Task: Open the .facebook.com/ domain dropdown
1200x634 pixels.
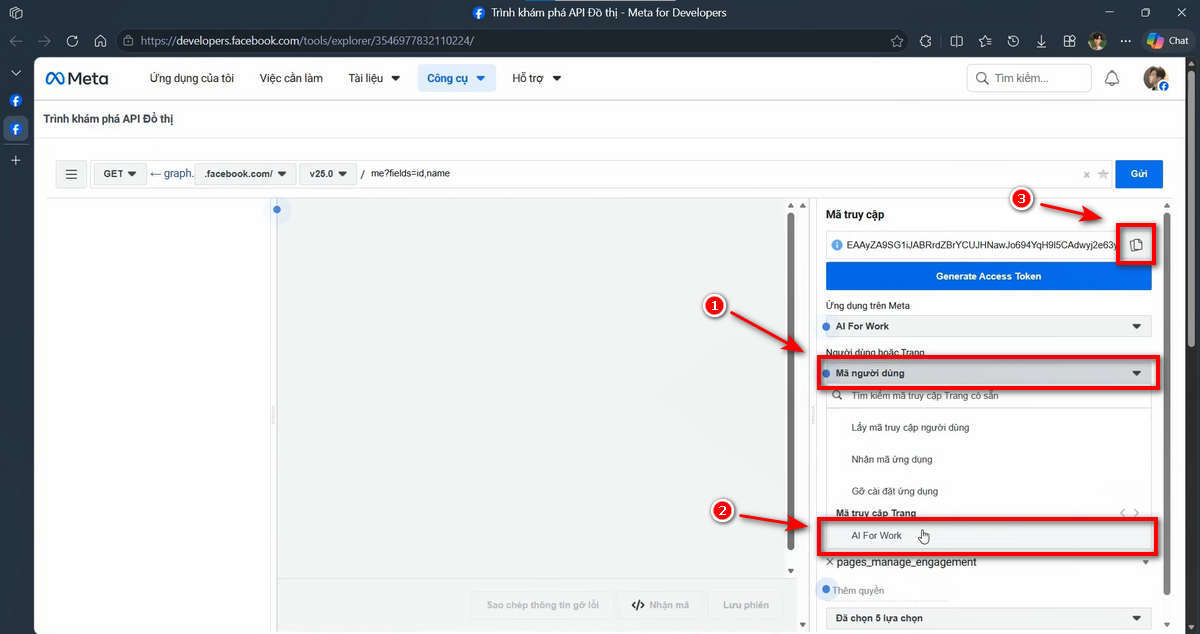Action: 245,174
